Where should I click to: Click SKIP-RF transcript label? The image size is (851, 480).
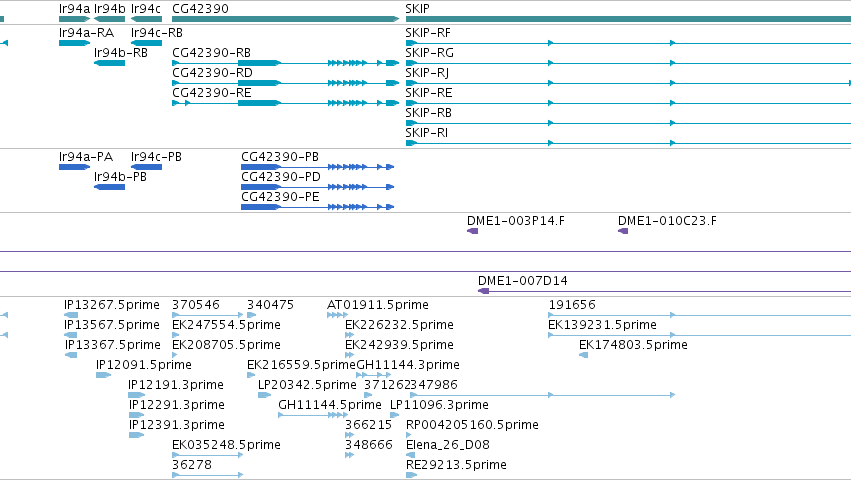(x=428, y=33)
